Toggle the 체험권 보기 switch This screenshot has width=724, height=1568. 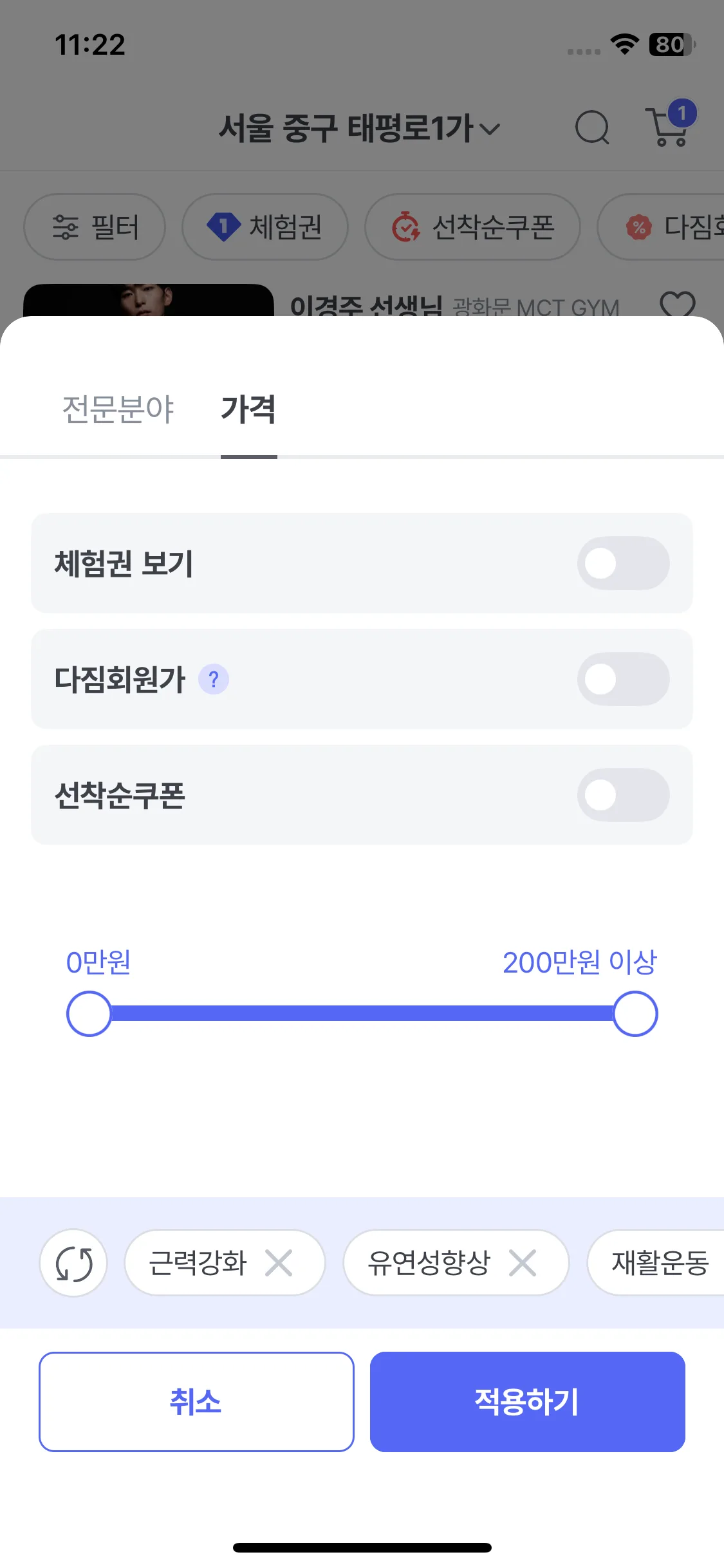pyautogui.click(x=623, y=563)
